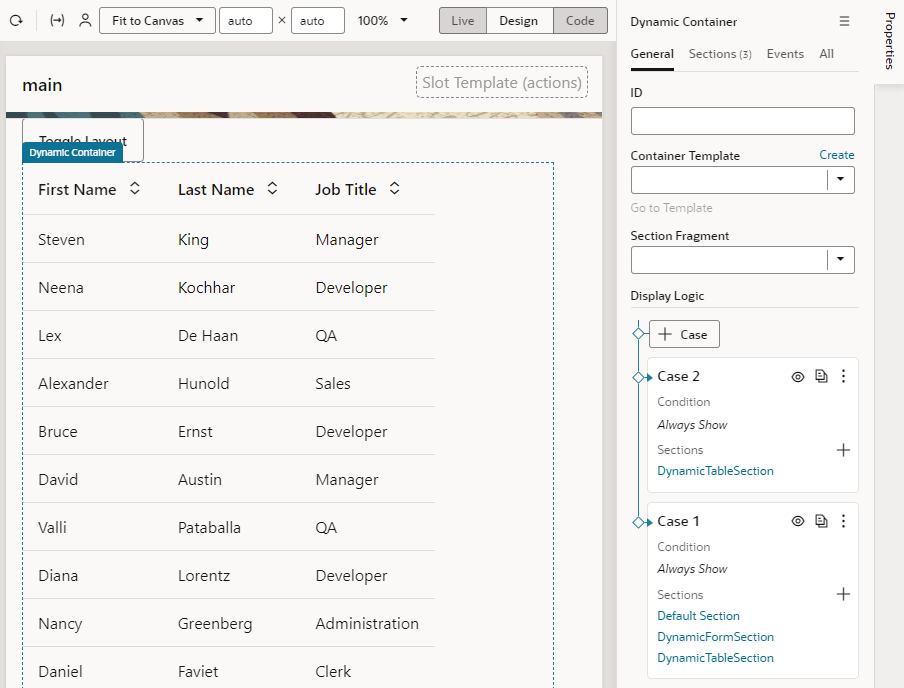Select the De Haan last name cell
Viewport: 904px width, 688px height.
click(x=208, y=336)
